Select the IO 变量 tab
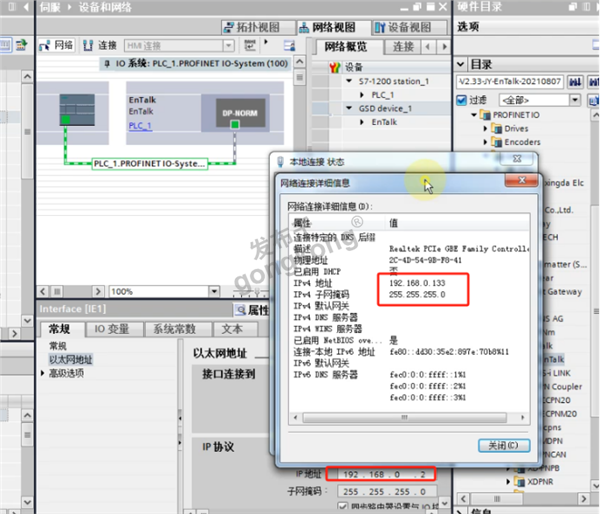 pyautogui.click(x=112, y=329)
